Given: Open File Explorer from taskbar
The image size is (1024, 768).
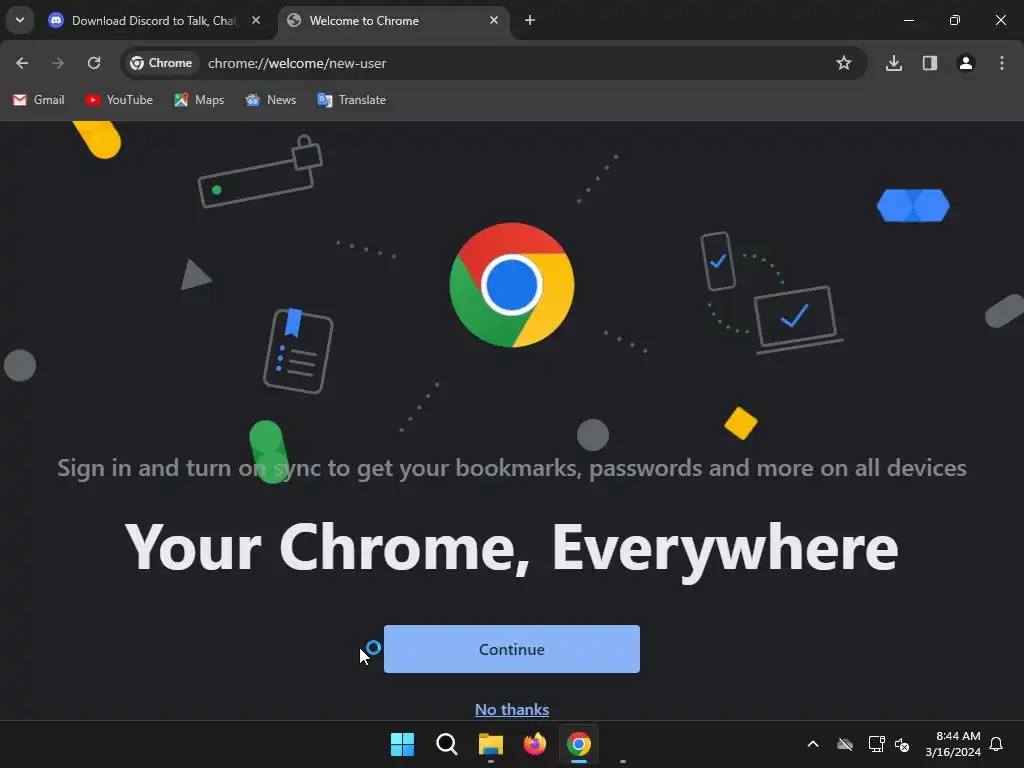Looking at the screenshot, I should (x=490, y=744).
